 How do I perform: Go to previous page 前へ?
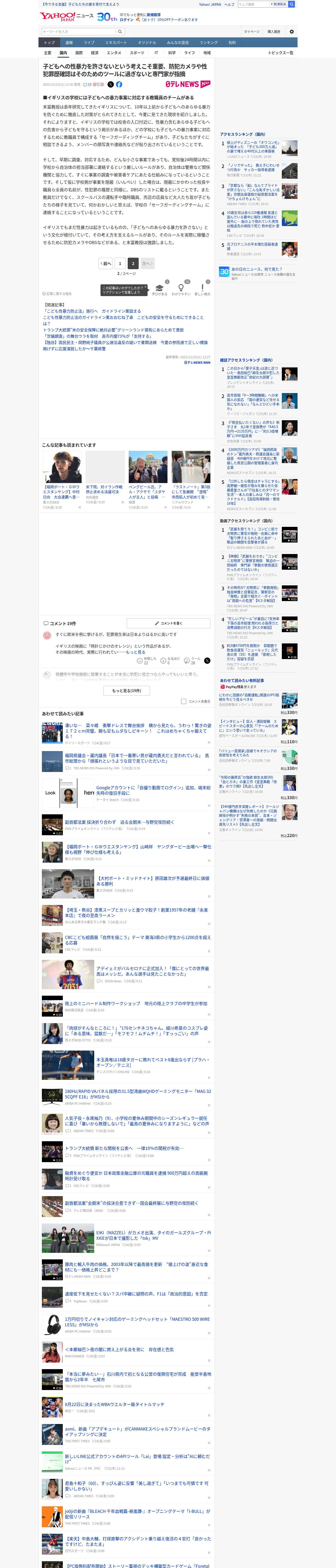coord(105,264)
